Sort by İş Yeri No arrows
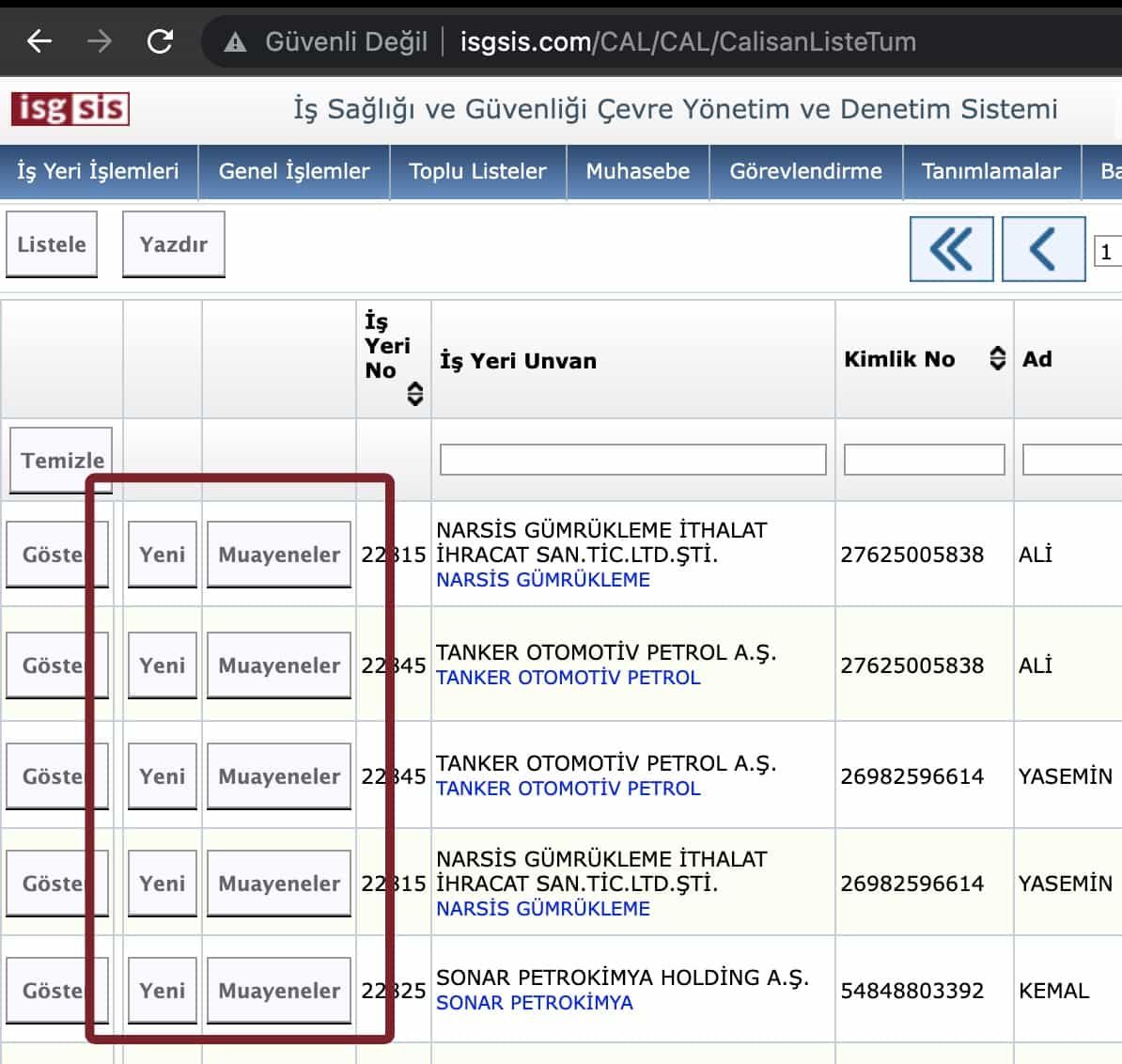 click(414, 394)
